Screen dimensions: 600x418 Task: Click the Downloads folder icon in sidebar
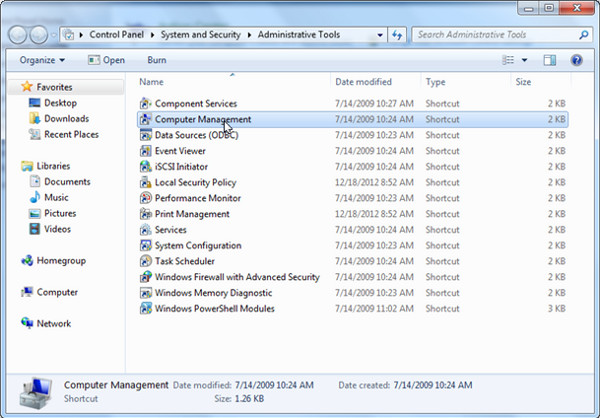pos(34,118)
